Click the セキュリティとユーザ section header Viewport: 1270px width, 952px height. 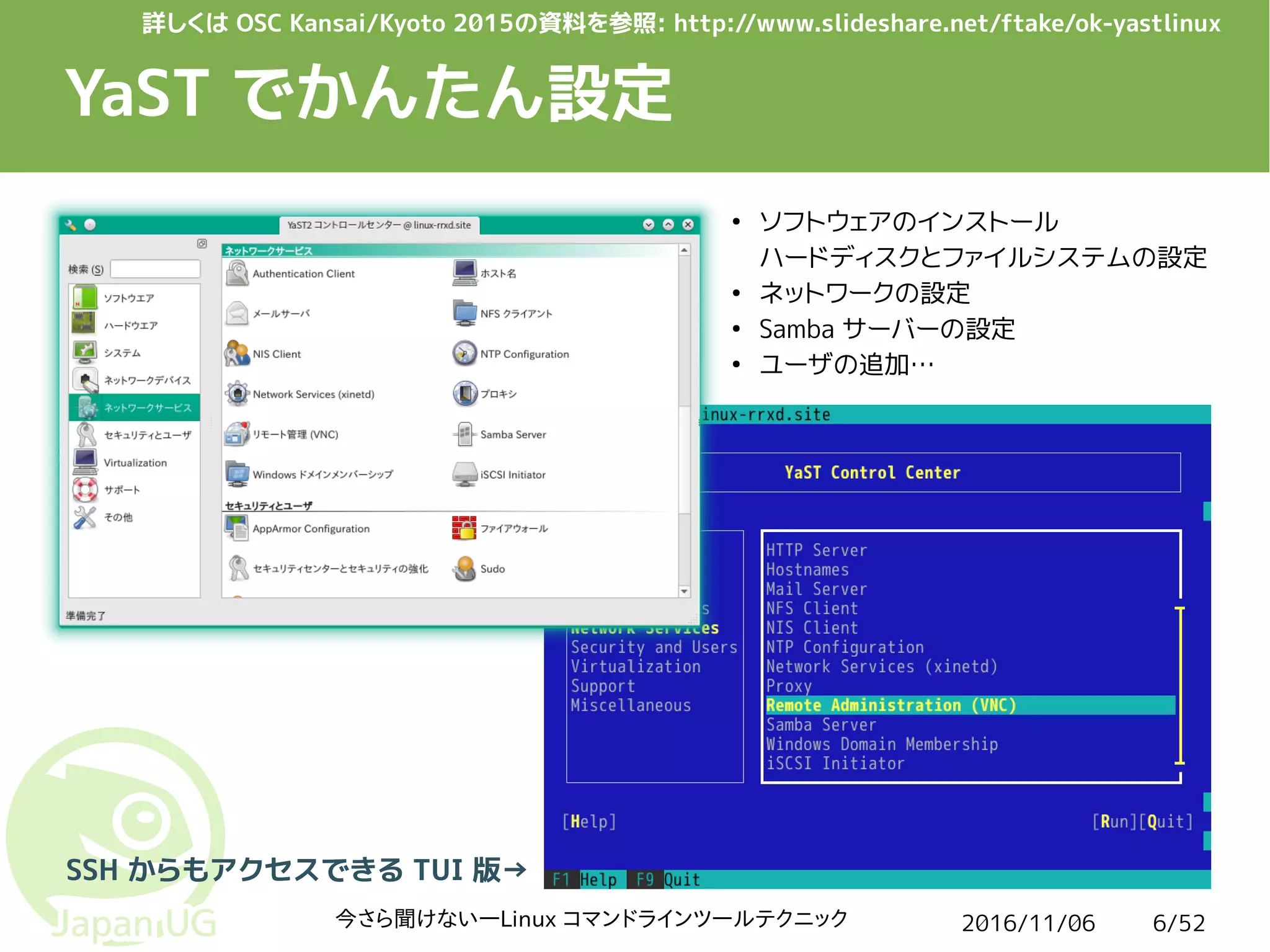(x=269, y=505)
